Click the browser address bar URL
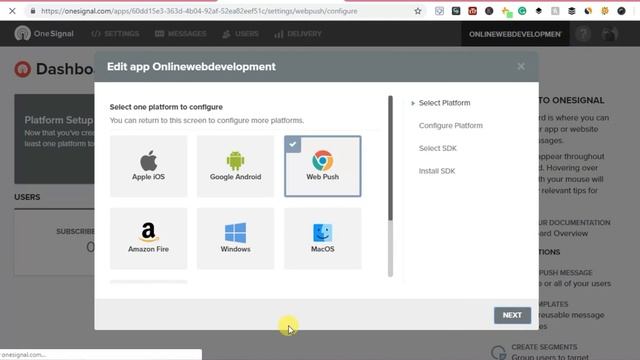640x360 pixels. coord(199,11)
